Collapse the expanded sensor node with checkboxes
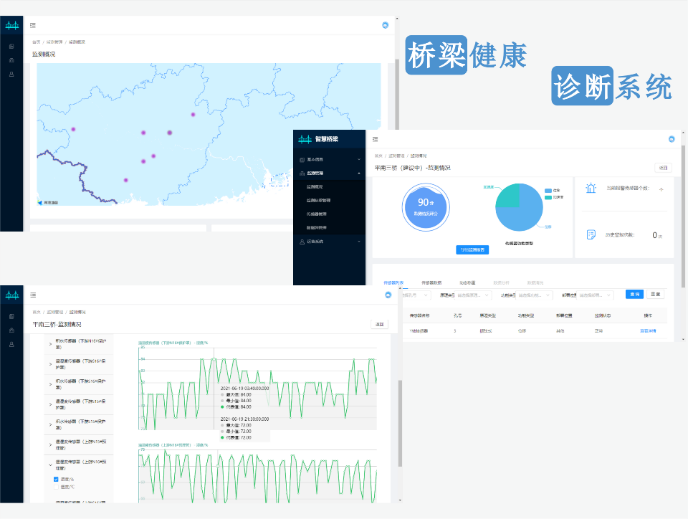The width and height of the screenshot is (688, 519). click(50, 465)
